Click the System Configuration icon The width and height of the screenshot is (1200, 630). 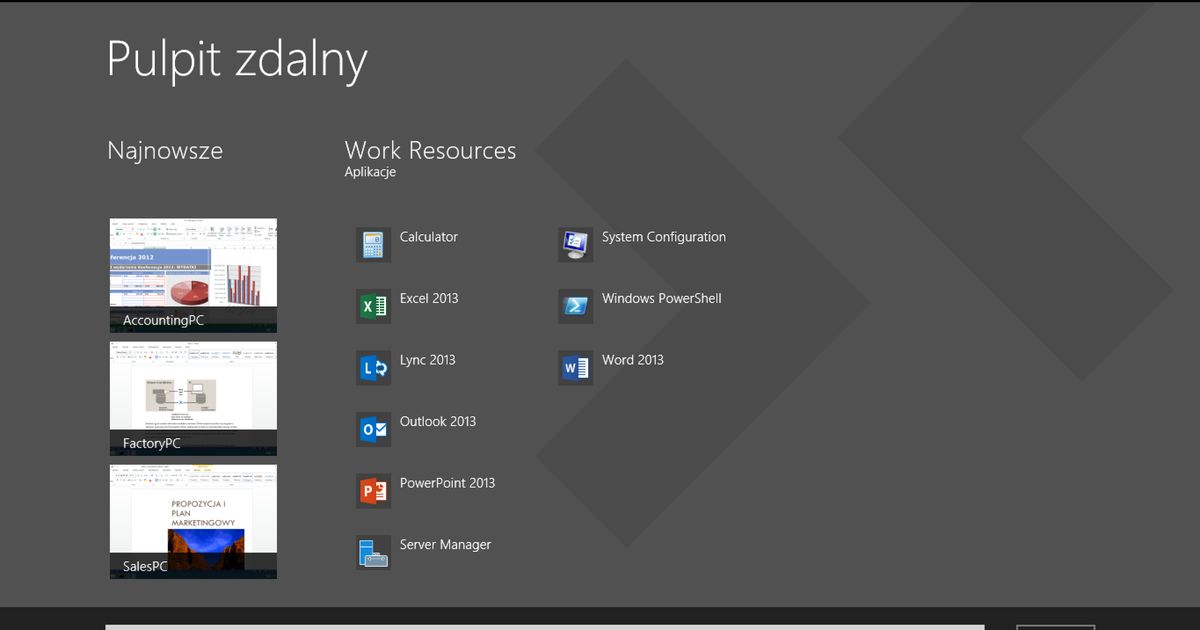575,245
